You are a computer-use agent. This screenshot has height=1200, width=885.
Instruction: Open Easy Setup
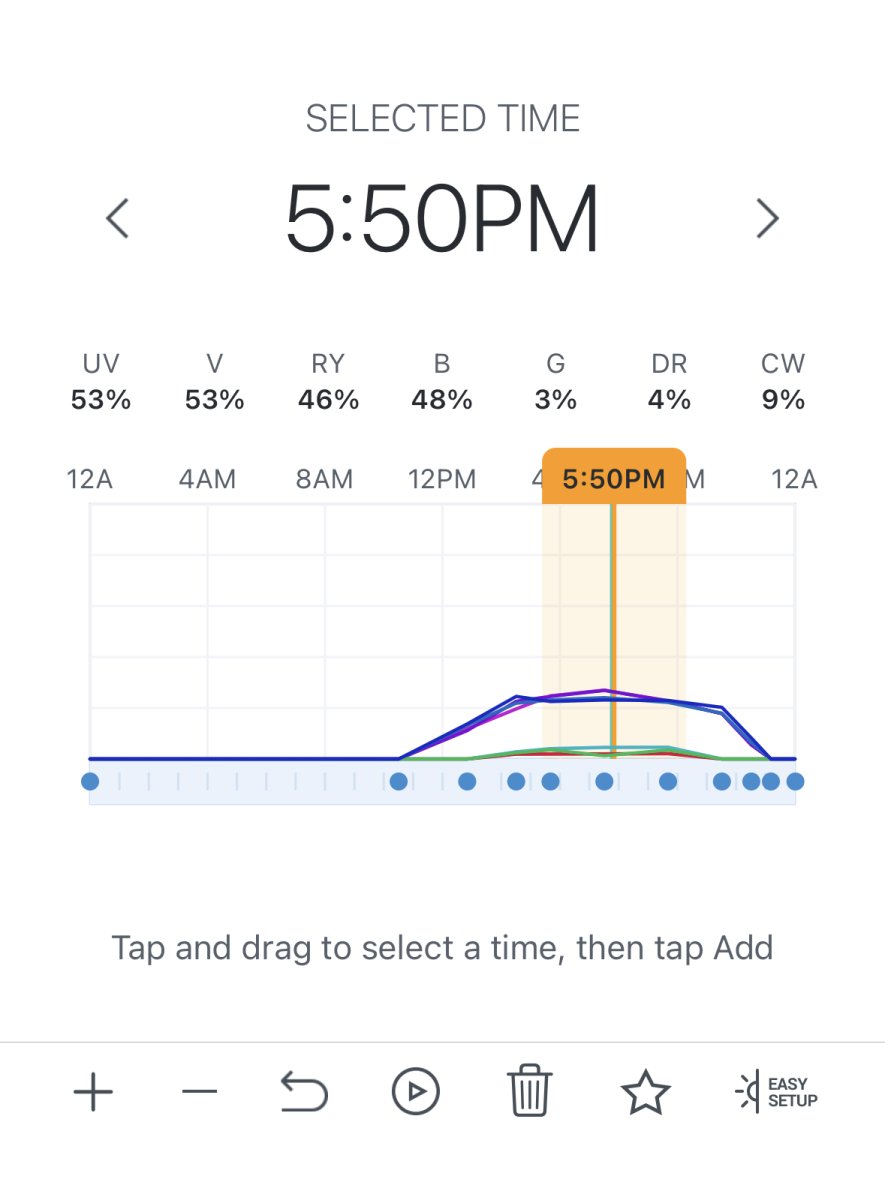point(777,1091)
